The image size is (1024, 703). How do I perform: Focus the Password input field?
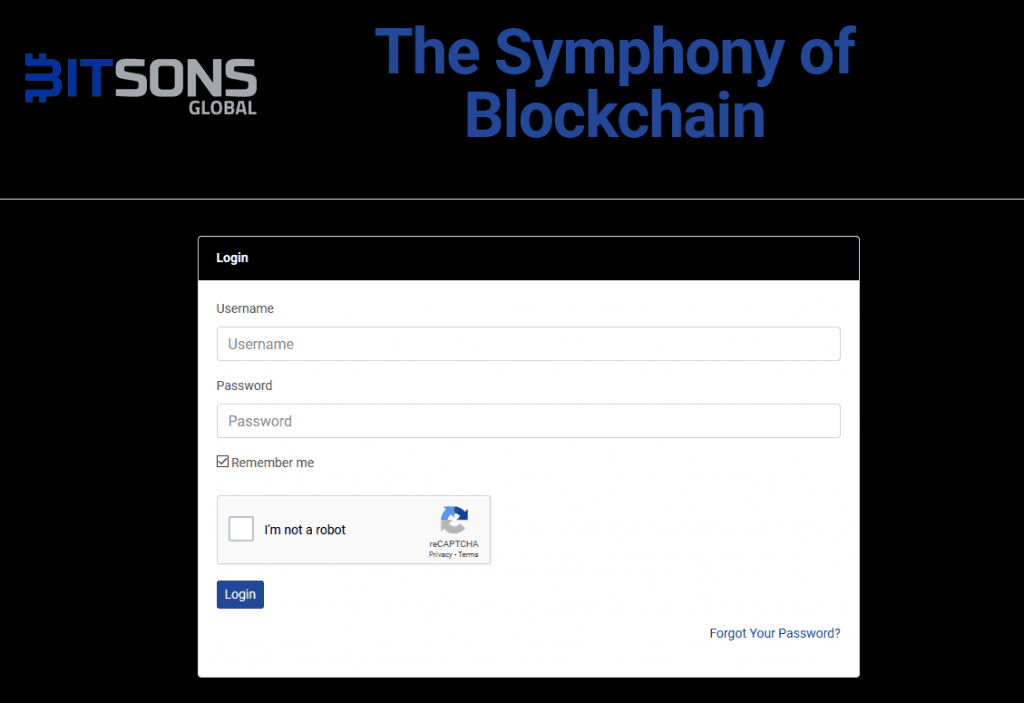[528, 421]
